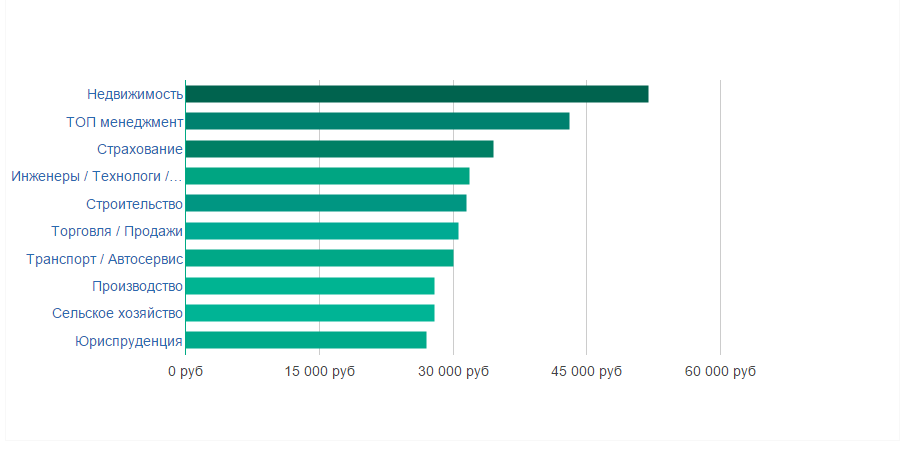Click the Строительство salary bar
Viewport: 908px width, 474px height.
click(326, 203)
